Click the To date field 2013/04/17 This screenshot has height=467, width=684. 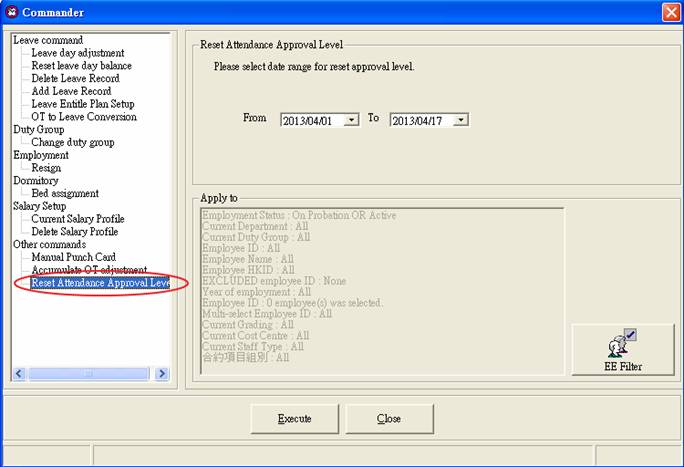(429, 120)
